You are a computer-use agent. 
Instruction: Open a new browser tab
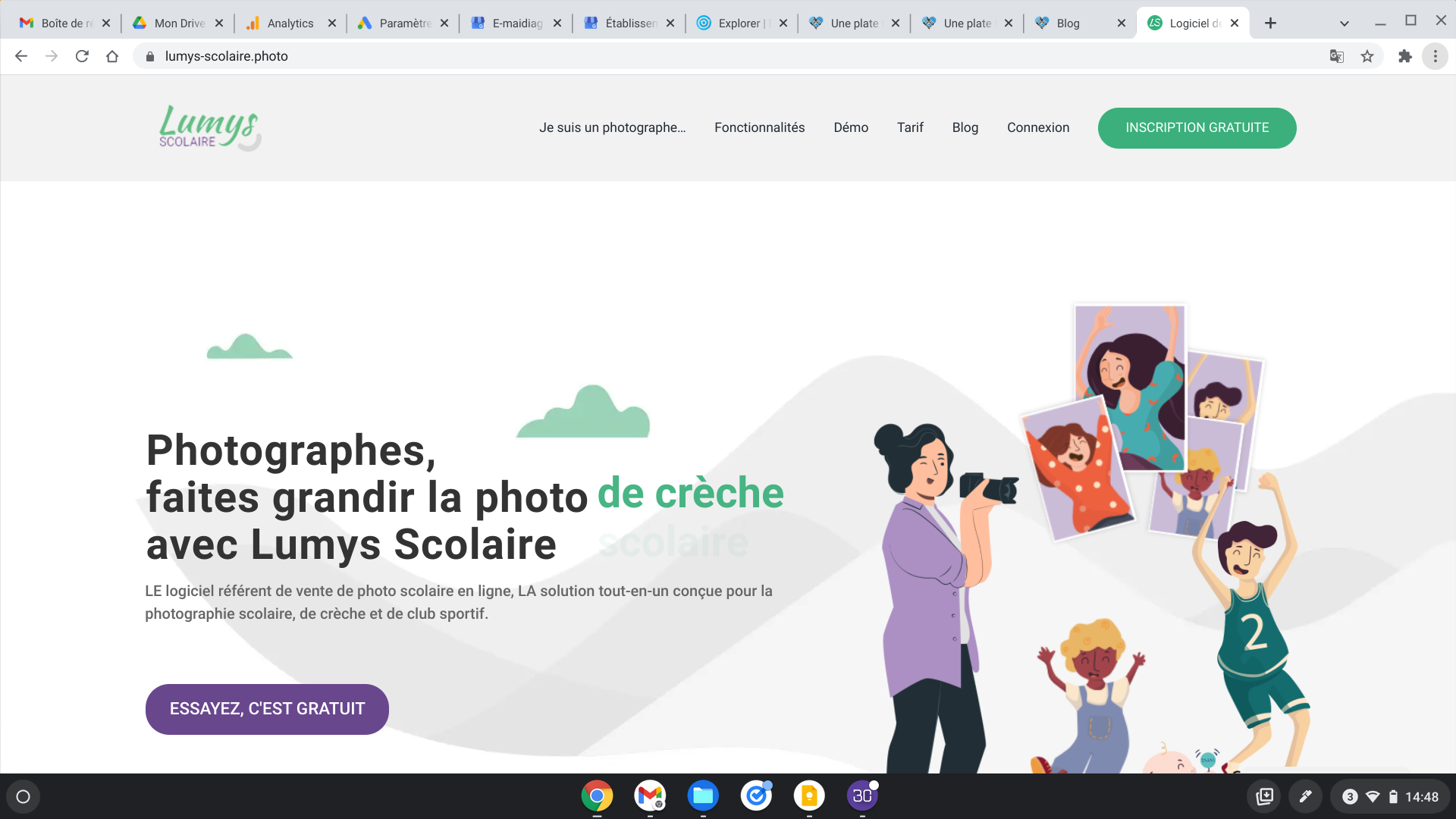pyautogui.click(x=1271, y=23)
